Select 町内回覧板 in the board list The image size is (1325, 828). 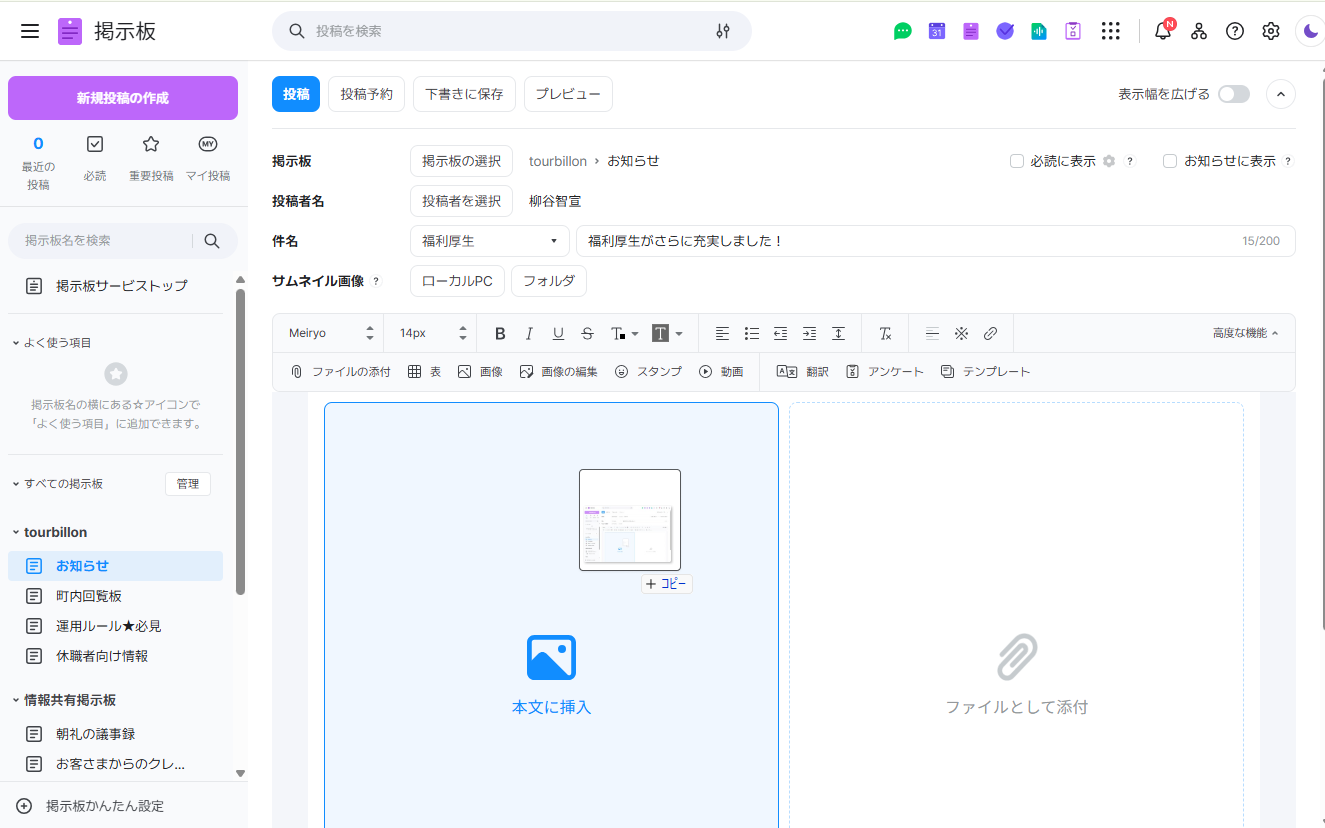[89, 596]
